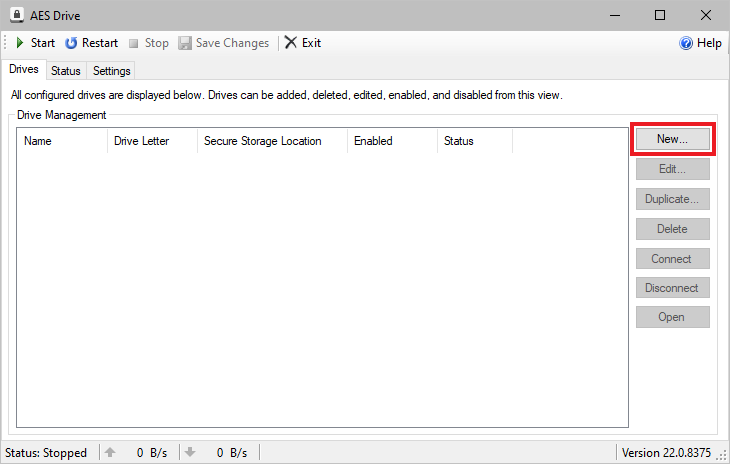
Task: Click the Help label in toolbar
Action: 709,43
